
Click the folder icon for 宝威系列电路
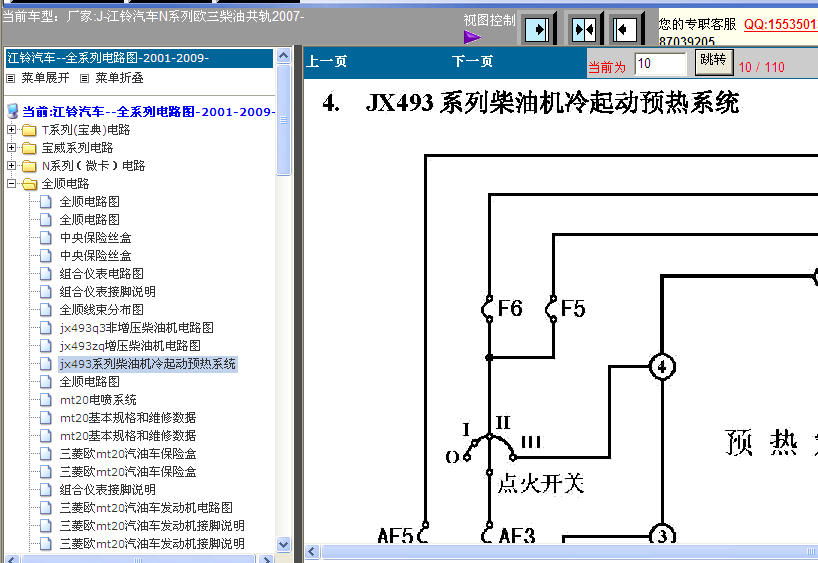pos(29,148)
